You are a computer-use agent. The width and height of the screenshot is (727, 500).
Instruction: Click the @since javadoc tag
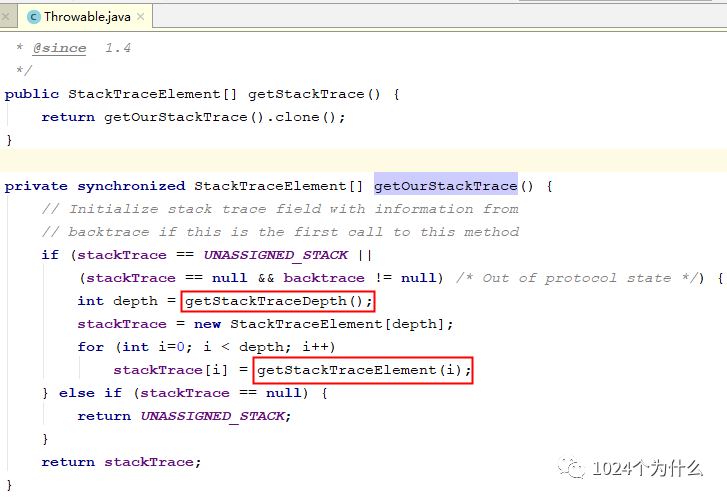coord(59,48)
